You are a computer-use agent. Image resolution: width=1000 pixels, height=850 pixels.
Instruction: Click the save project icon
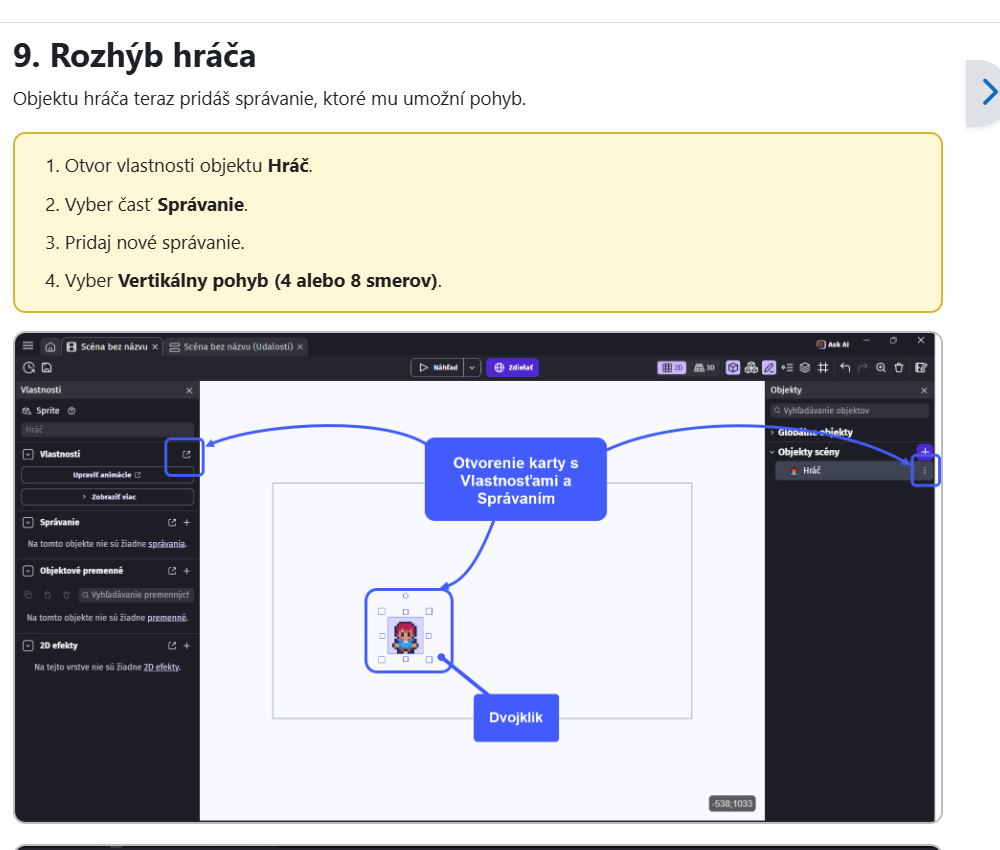pos(47,367)
